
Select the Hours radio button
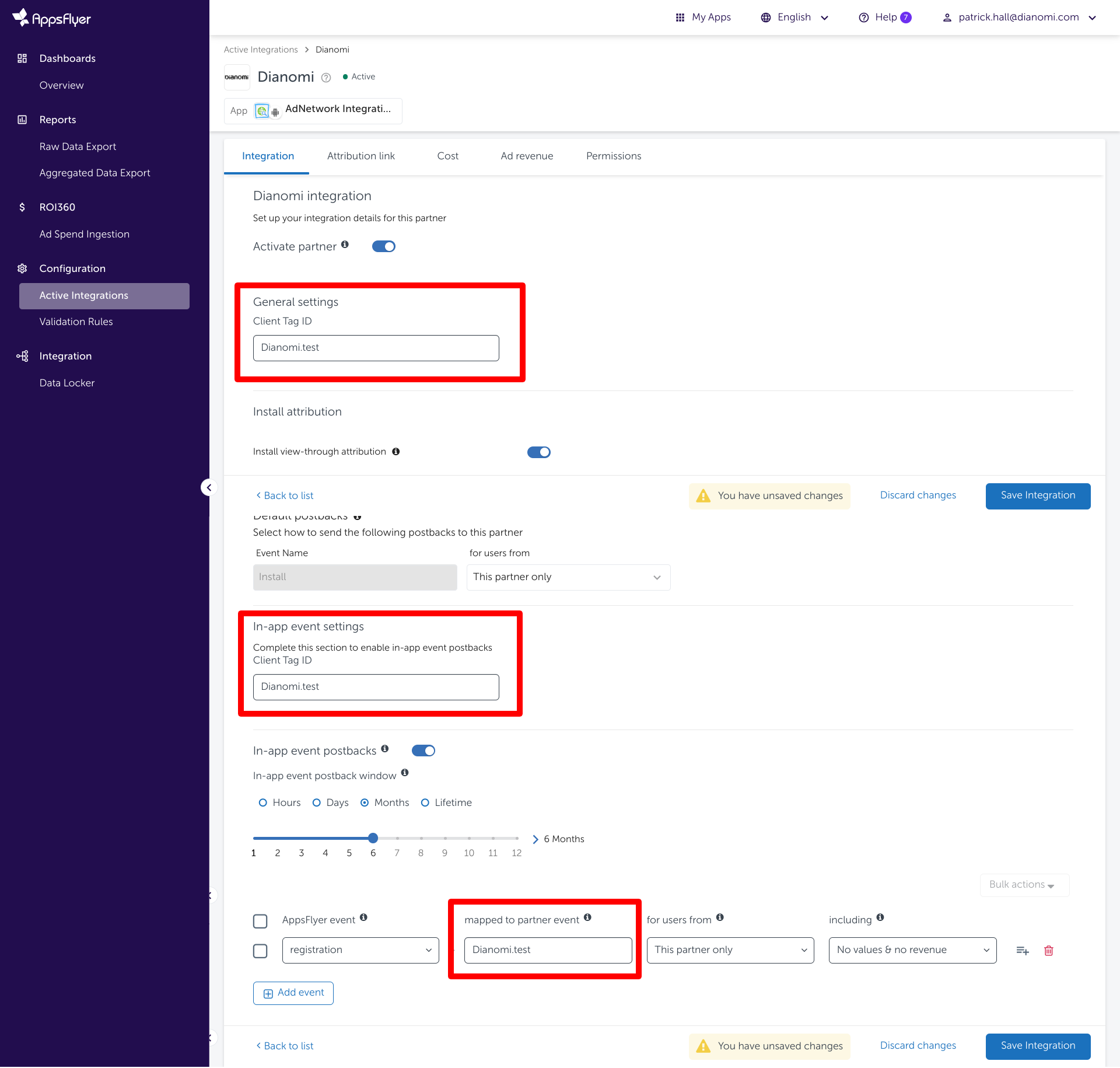262,803
